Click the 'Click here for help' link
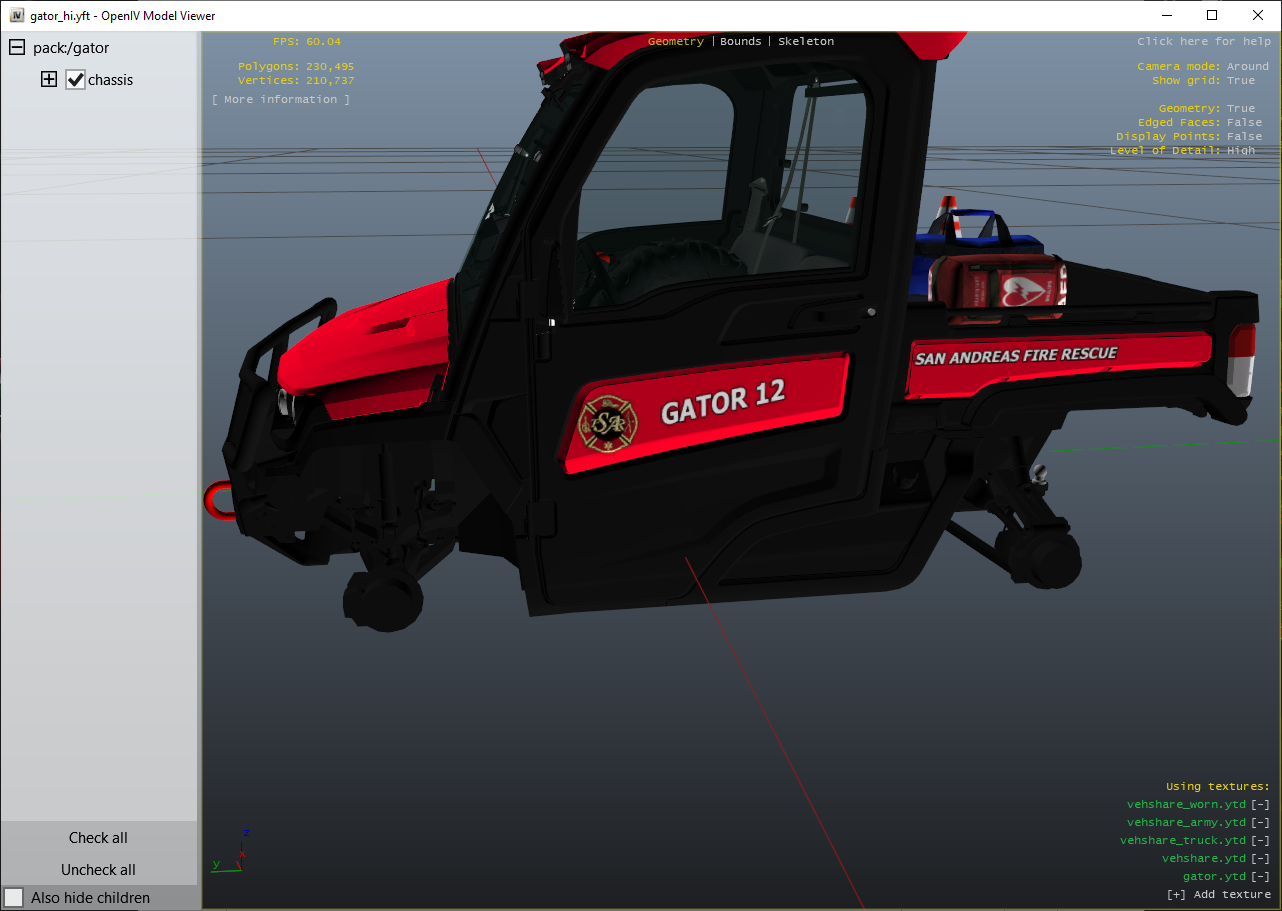The height and width of the screenshot is (911, 1282). click(1204, 41)
